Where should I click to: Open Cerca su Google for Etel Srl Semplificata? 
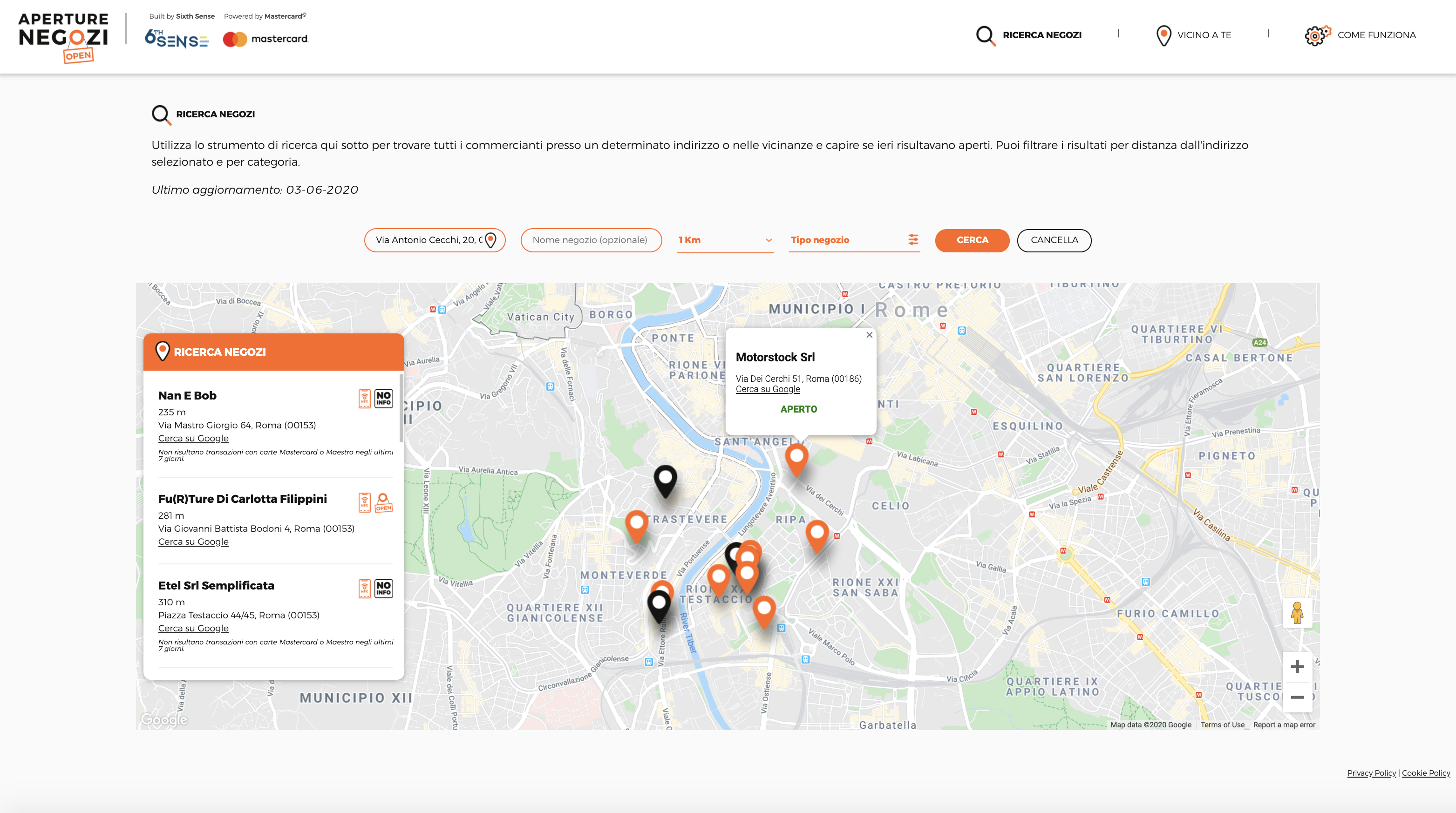pos(193,628)
